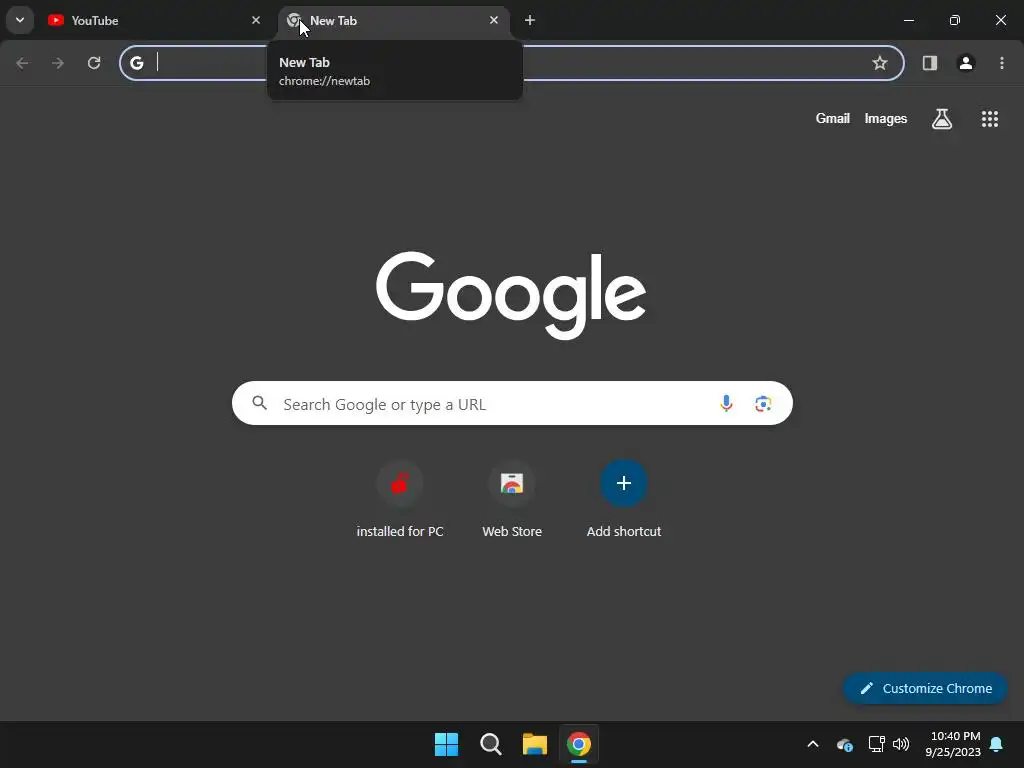Reload the current page
Image resolution: width=1024 pixels, height=768 pixels.
[94, 63]
